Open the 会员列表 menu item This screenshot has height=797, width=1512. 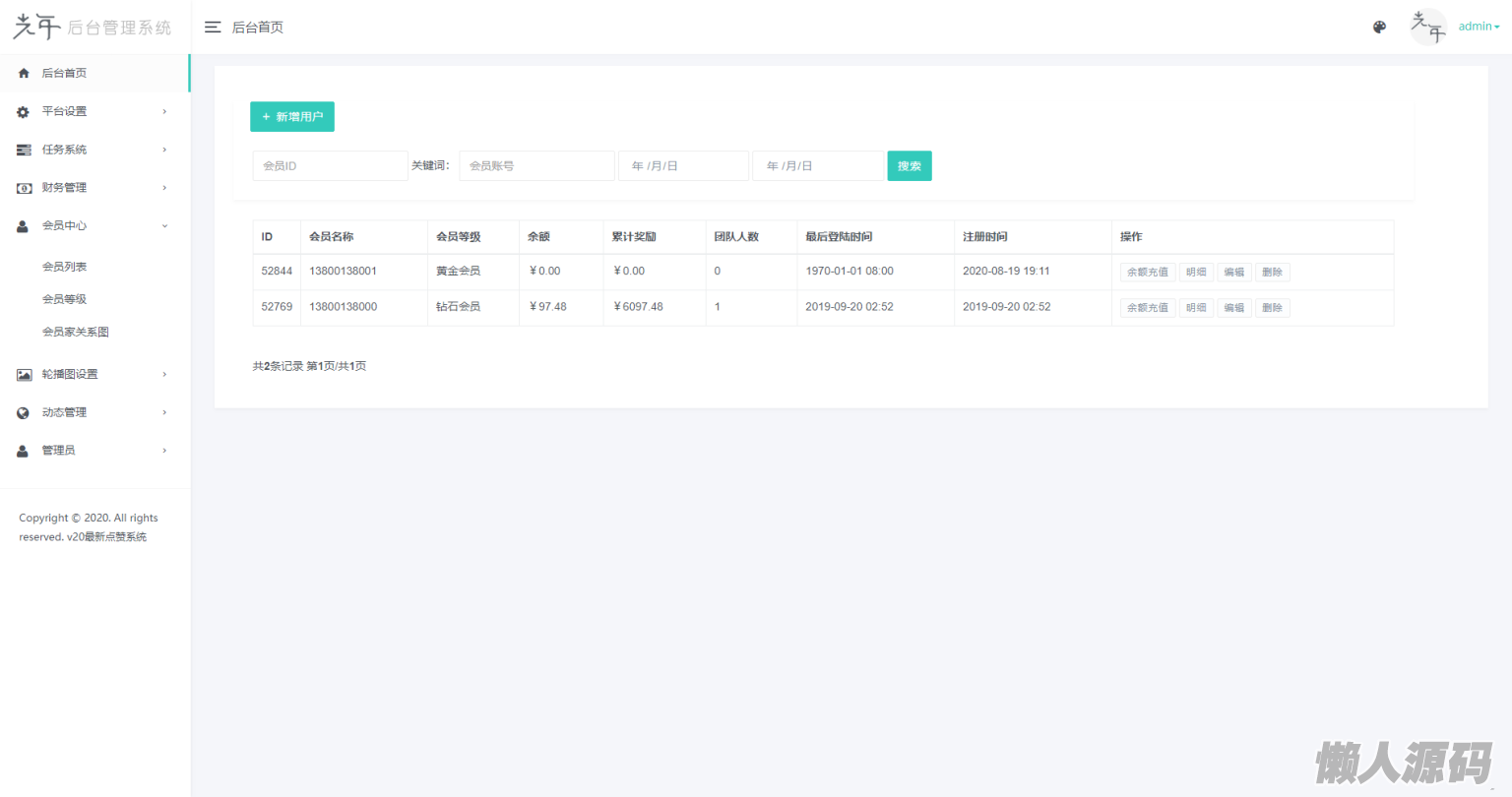[x=64, y=267]
